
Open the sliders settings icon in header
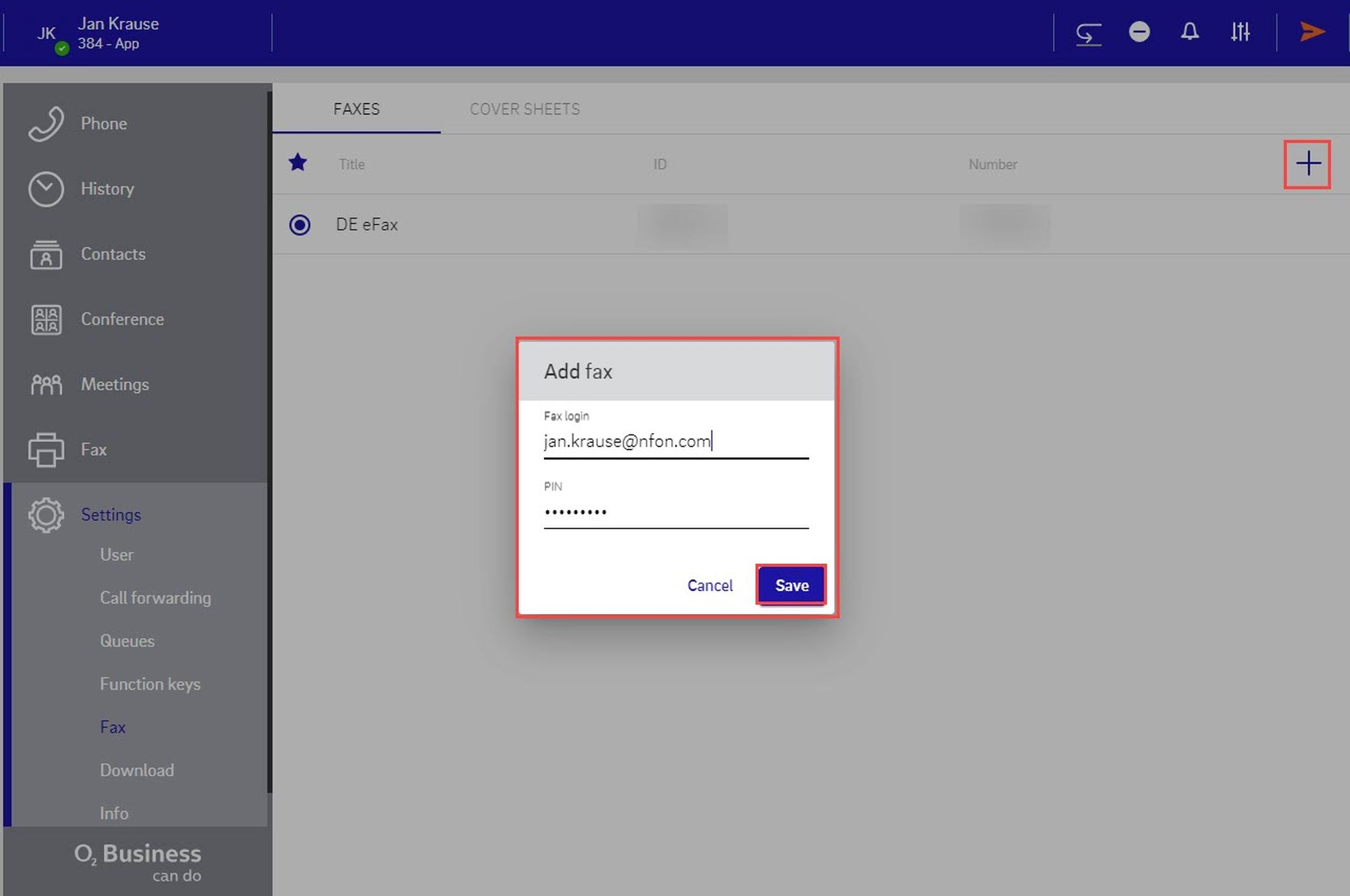point(1239,32)
